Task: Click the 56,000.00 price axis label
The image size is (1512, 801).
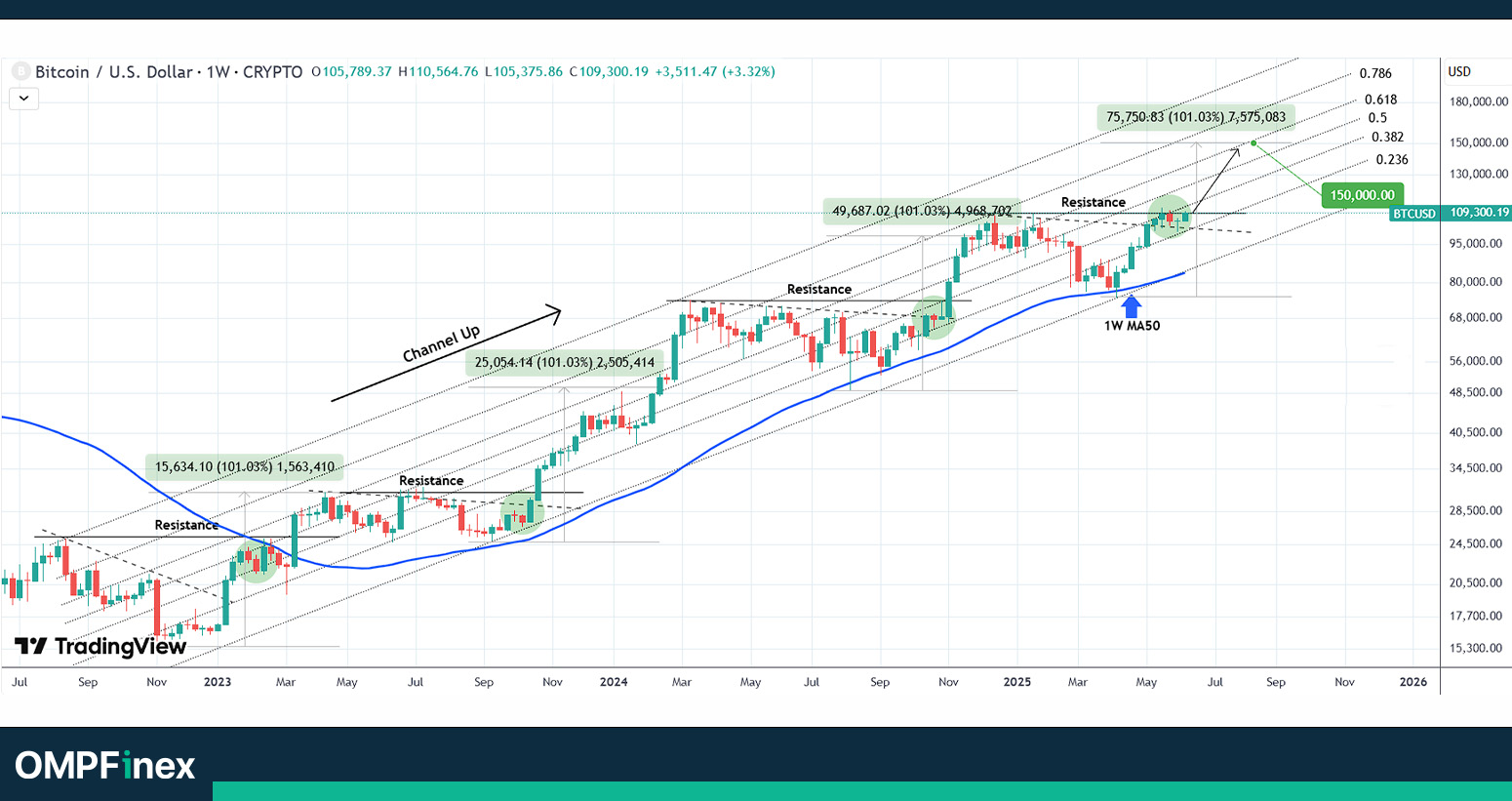Action: tap(1476, 361)
